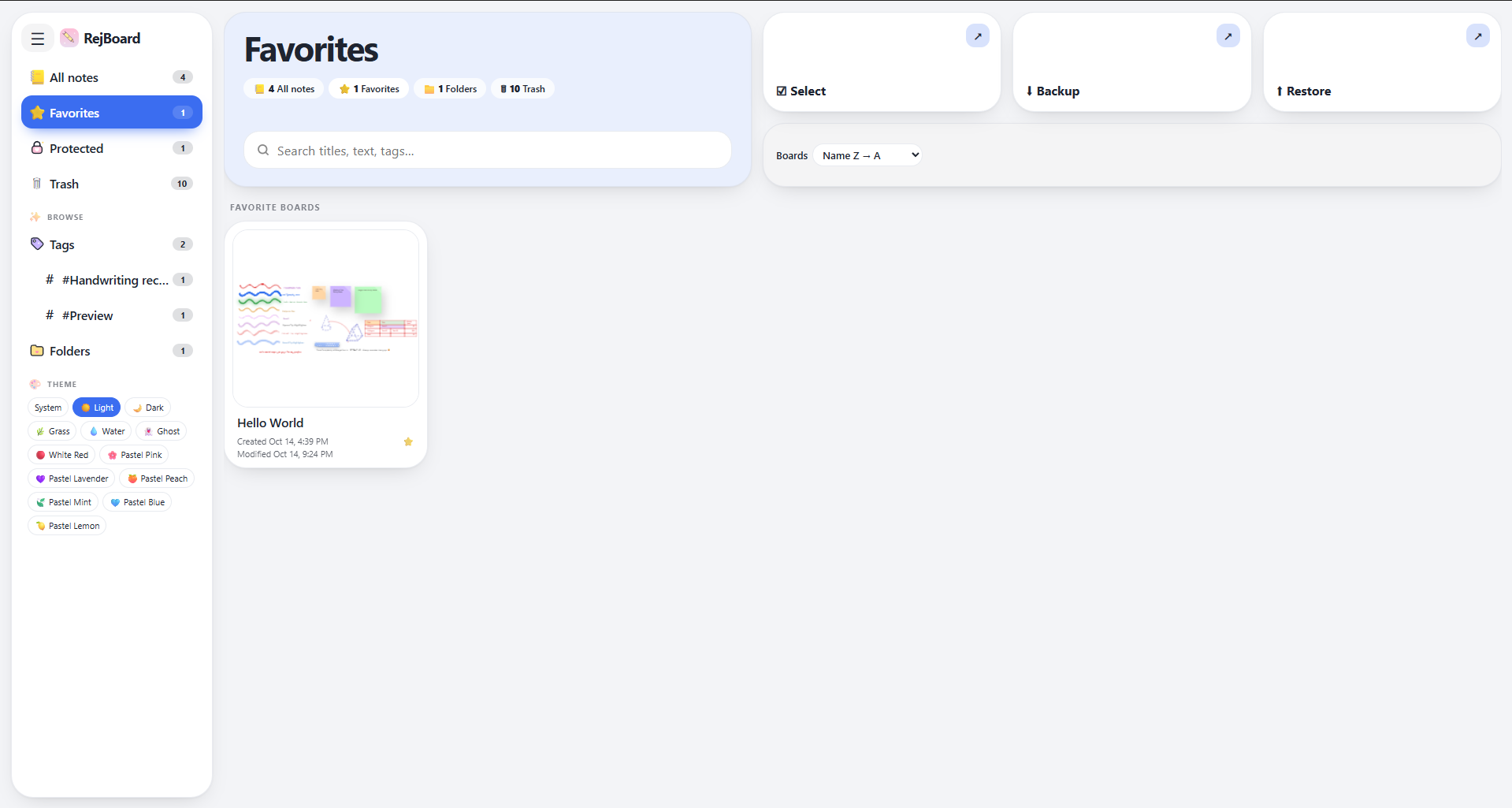This screenshot has height=808, width=1512.
Task: Click the '4 All notes' header chip
Action: pyautogui.click(x=284, y=89)
